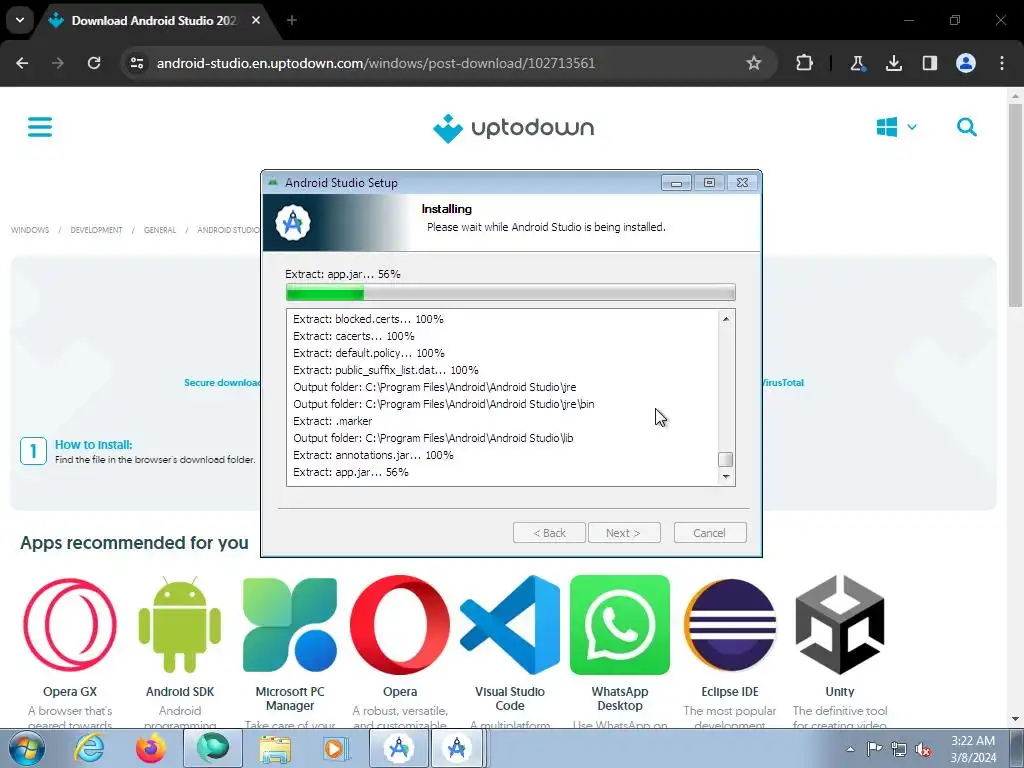
Task: Show browser downloads
Action: [894, 63]
